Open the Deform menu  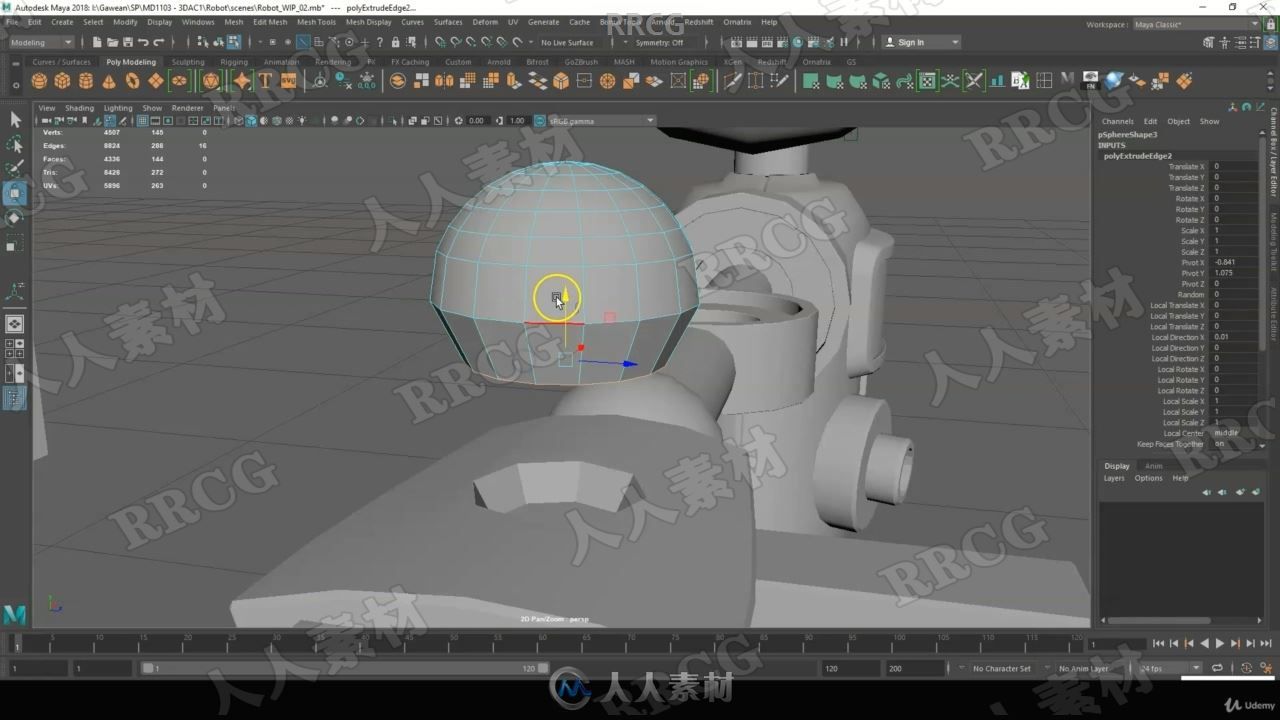(485, 21)
